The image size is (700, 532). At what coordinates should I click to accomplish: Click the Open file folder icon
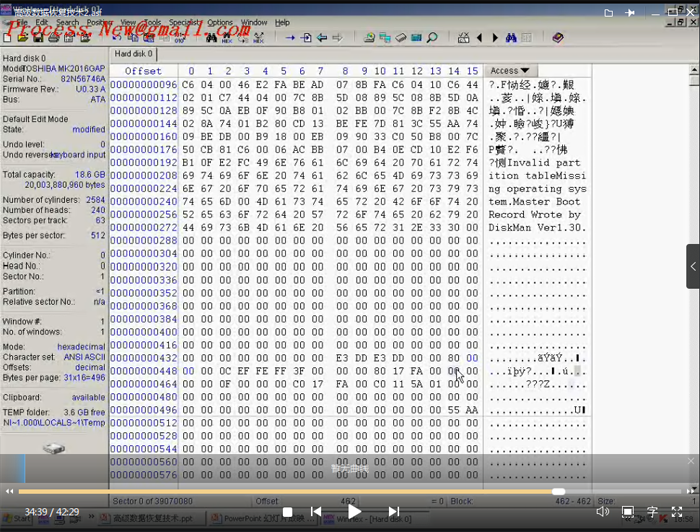click(23, 38)
